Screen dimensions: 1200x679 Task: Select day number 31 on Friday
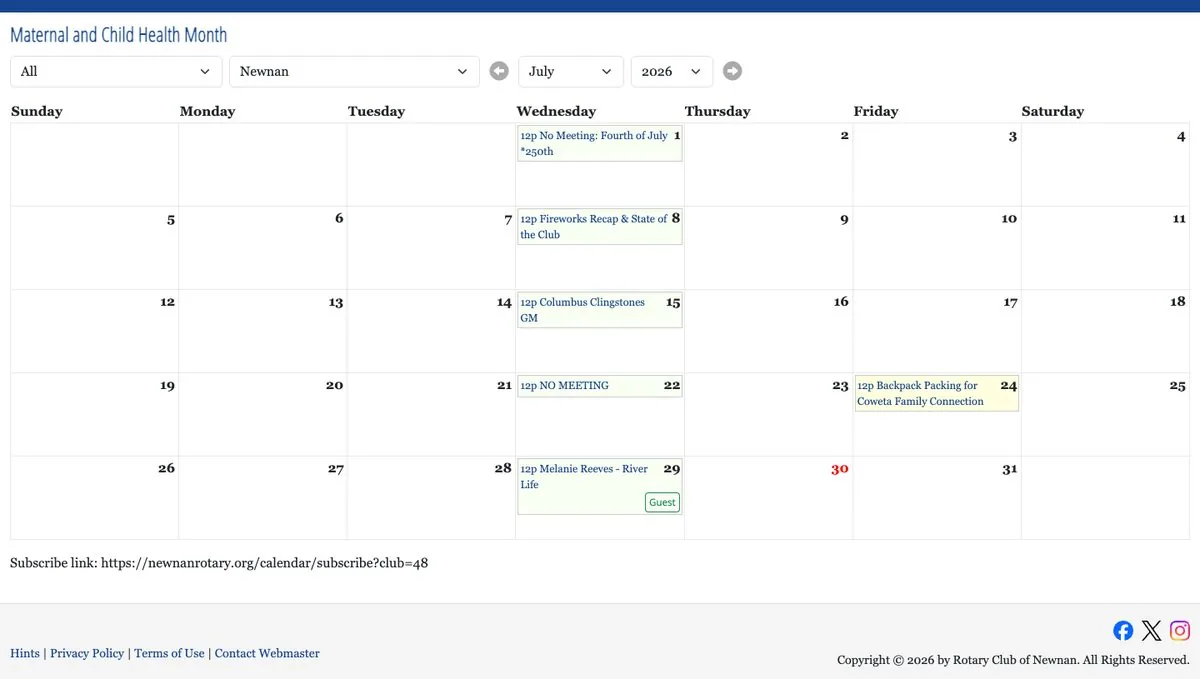[1009, 469]
